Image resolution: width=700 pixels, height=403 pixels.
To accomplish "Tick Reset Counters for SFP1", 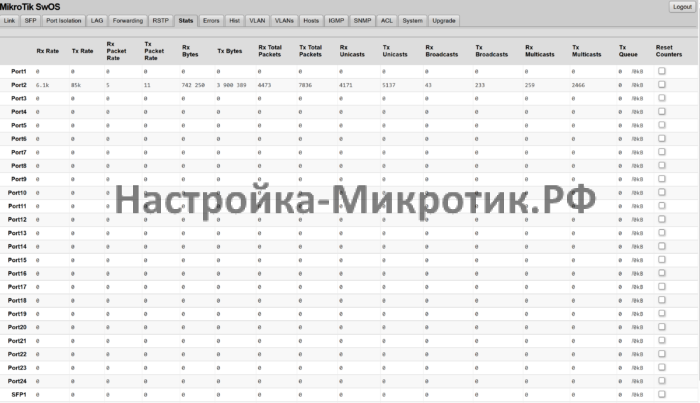I will [x=662, y=394].
